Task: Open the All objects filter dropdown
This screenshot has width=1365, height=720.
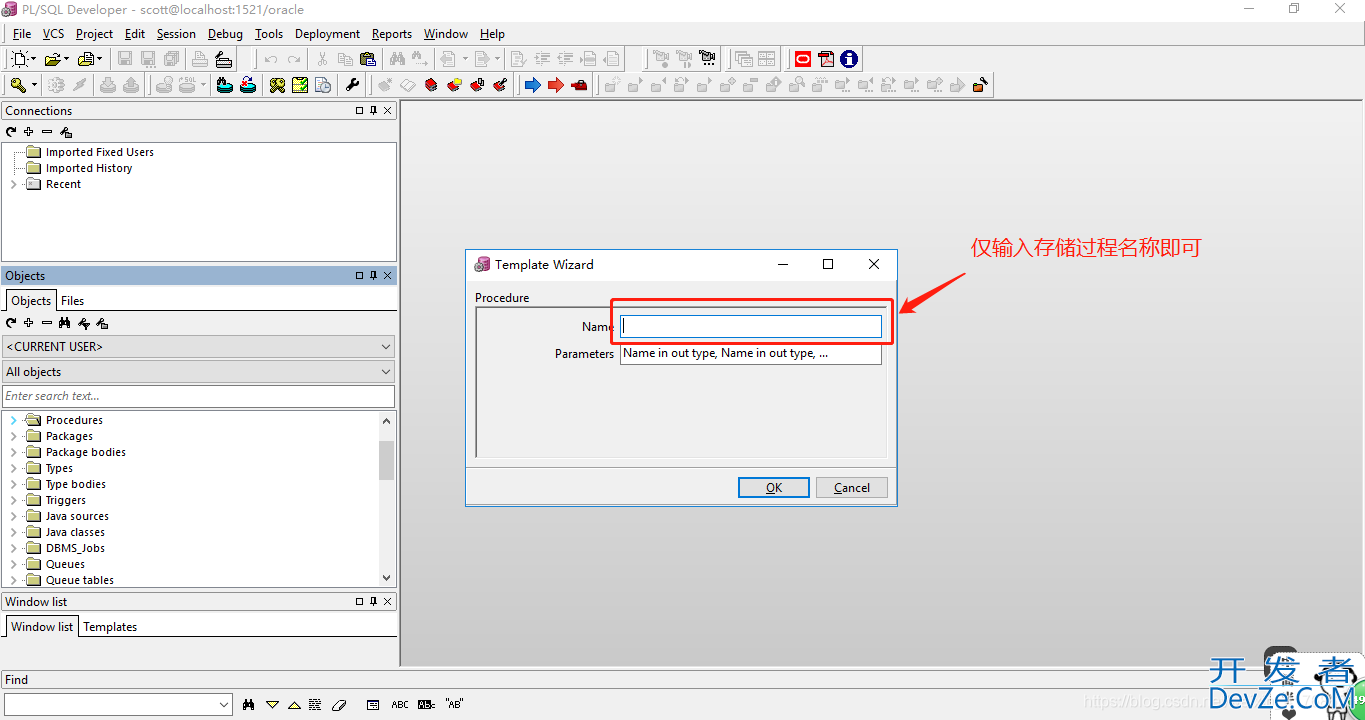Action: 386,371
